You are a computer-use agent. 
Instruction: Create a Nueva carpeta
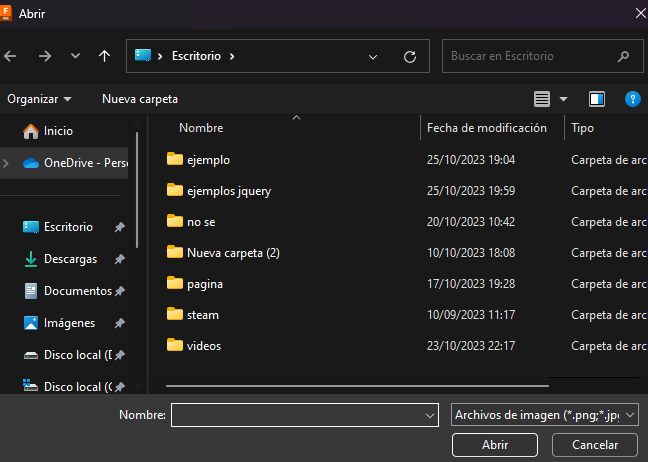coord(140,99)
